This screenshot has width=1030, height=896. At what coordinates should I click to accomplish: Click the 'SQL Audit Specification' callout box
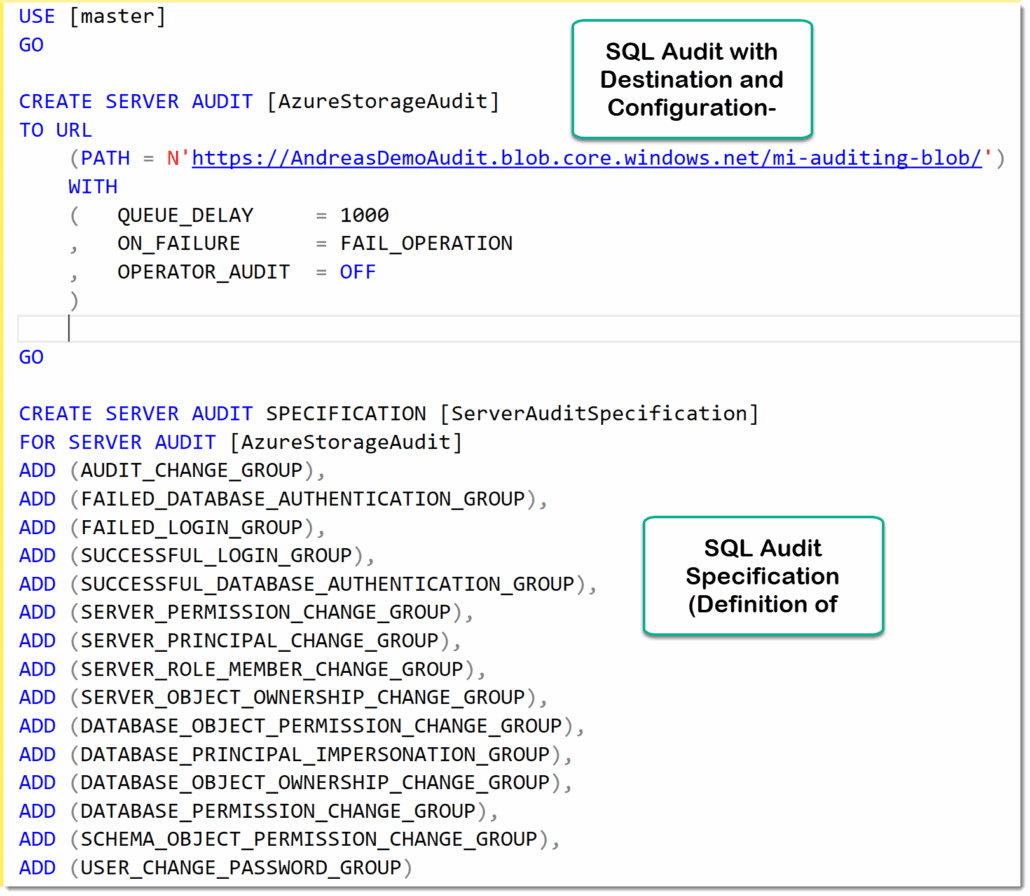[x=762, y=576]
